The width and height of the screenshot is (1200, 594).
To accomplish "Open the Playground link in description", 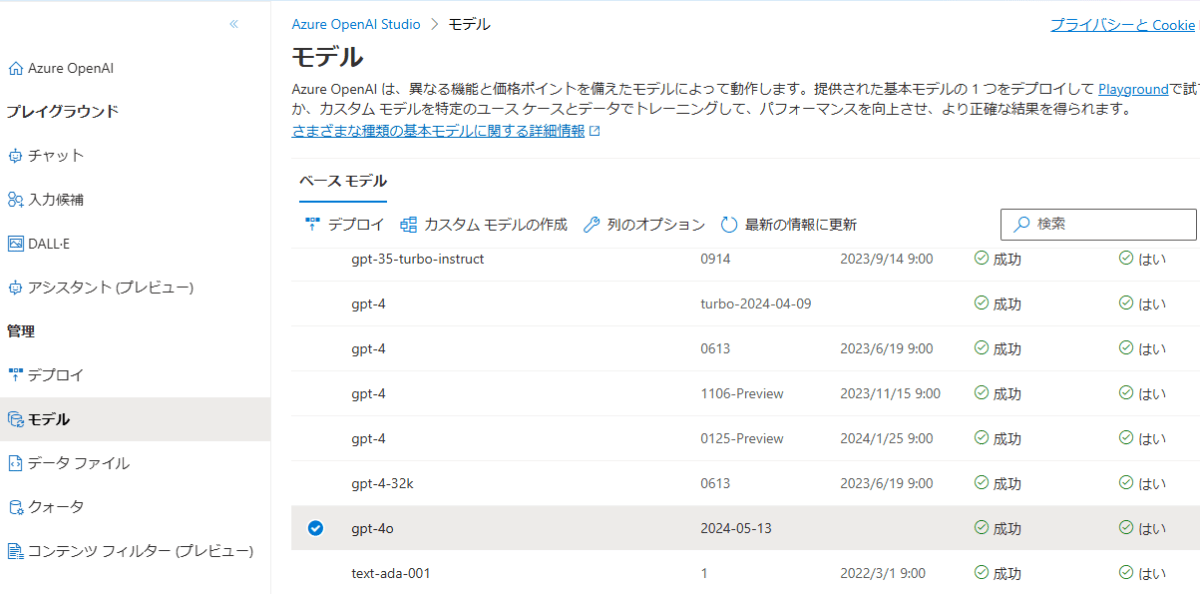I will [x=1133, y=89].
